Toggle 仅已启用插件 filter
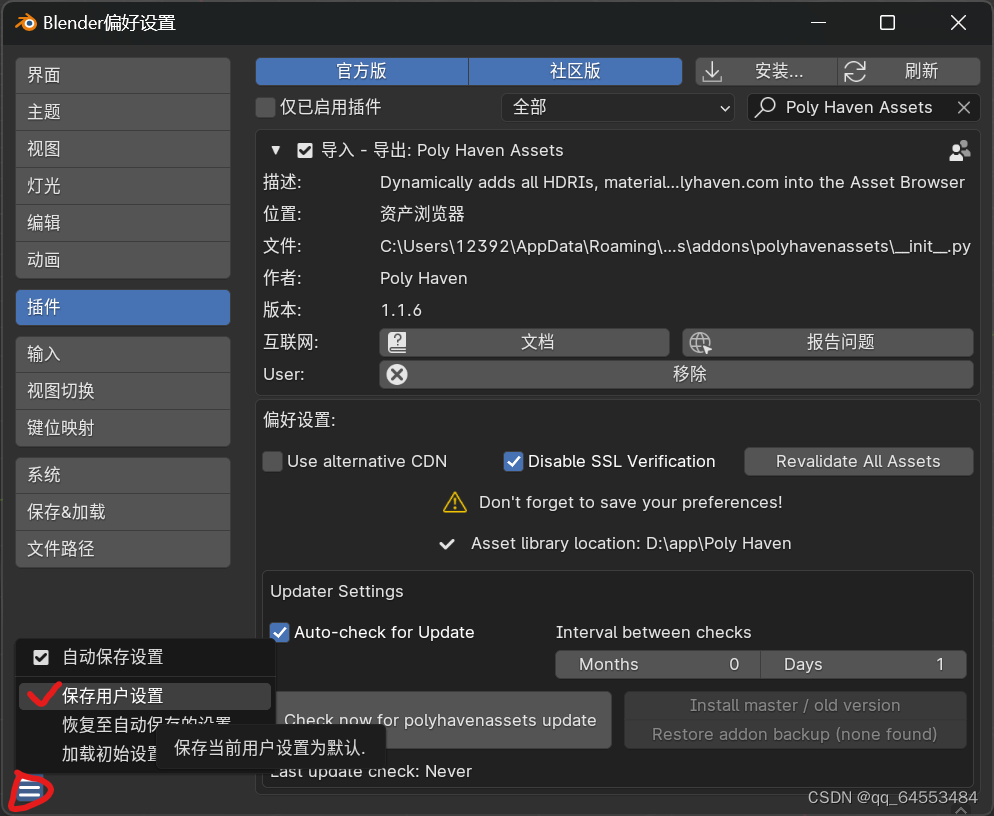994x816 pixels. (x=265, y=107)
